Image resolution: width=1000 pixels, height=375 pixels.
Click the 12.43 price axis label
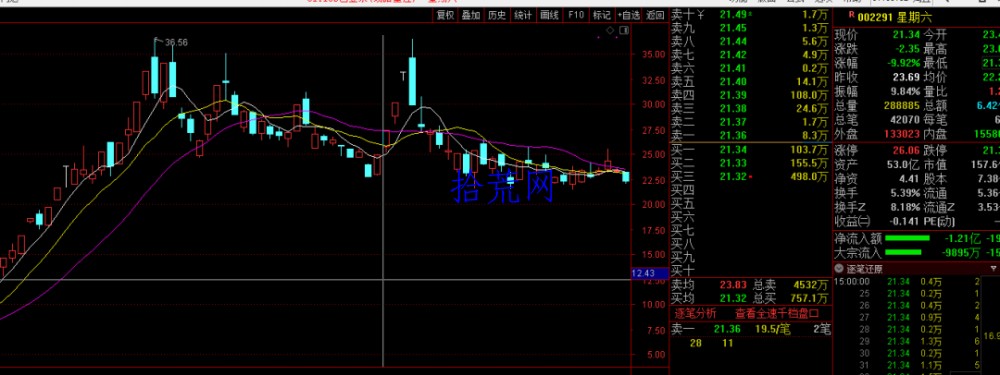tap(643, 273)
